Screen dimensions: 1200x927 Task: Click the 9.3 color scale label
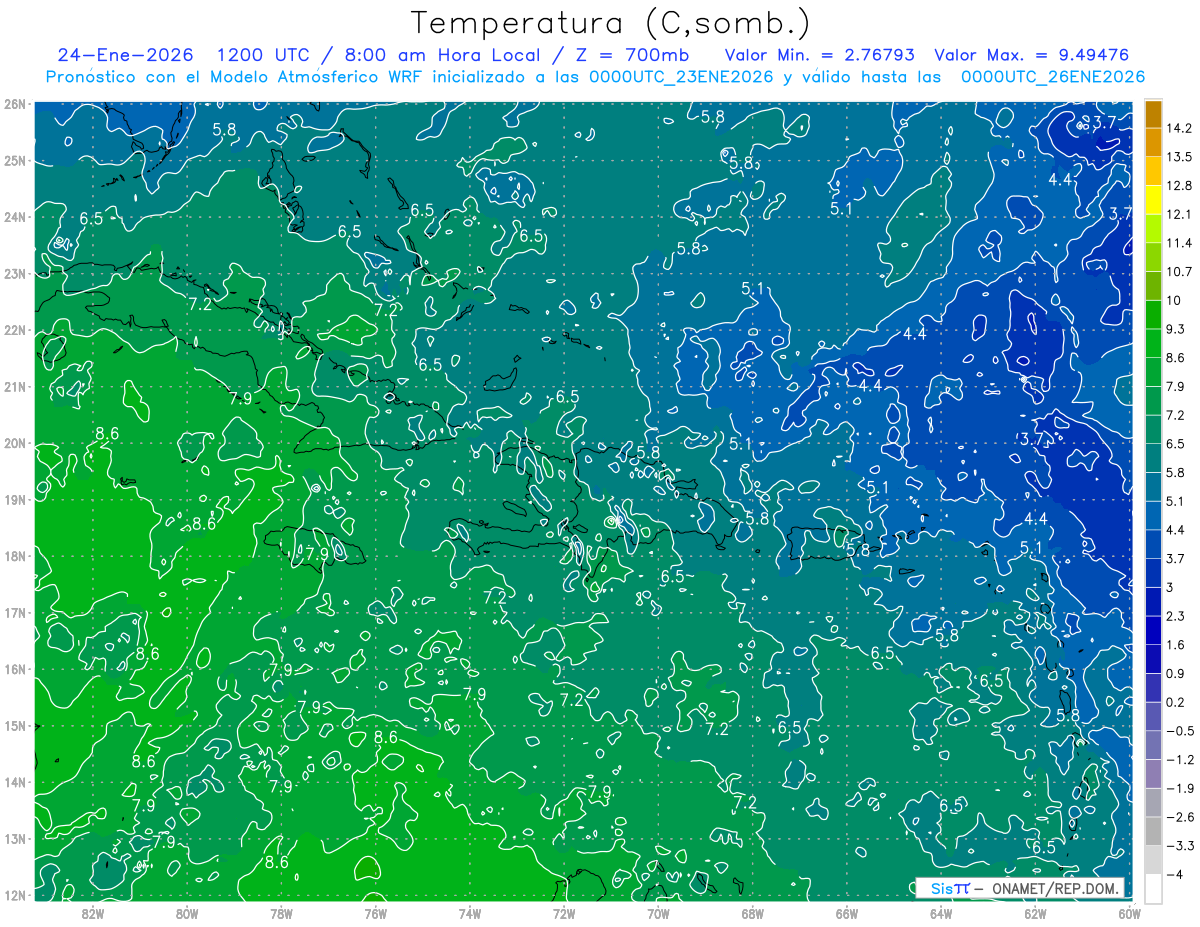(x=1177, y=329)
